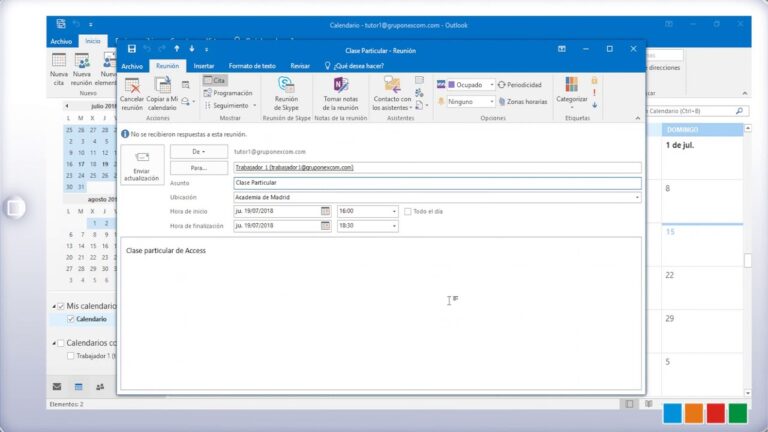Image resolution: width=768 pixels, height=432 pixels.
Task: Open the Programación view
Action: tap(228, 93)
